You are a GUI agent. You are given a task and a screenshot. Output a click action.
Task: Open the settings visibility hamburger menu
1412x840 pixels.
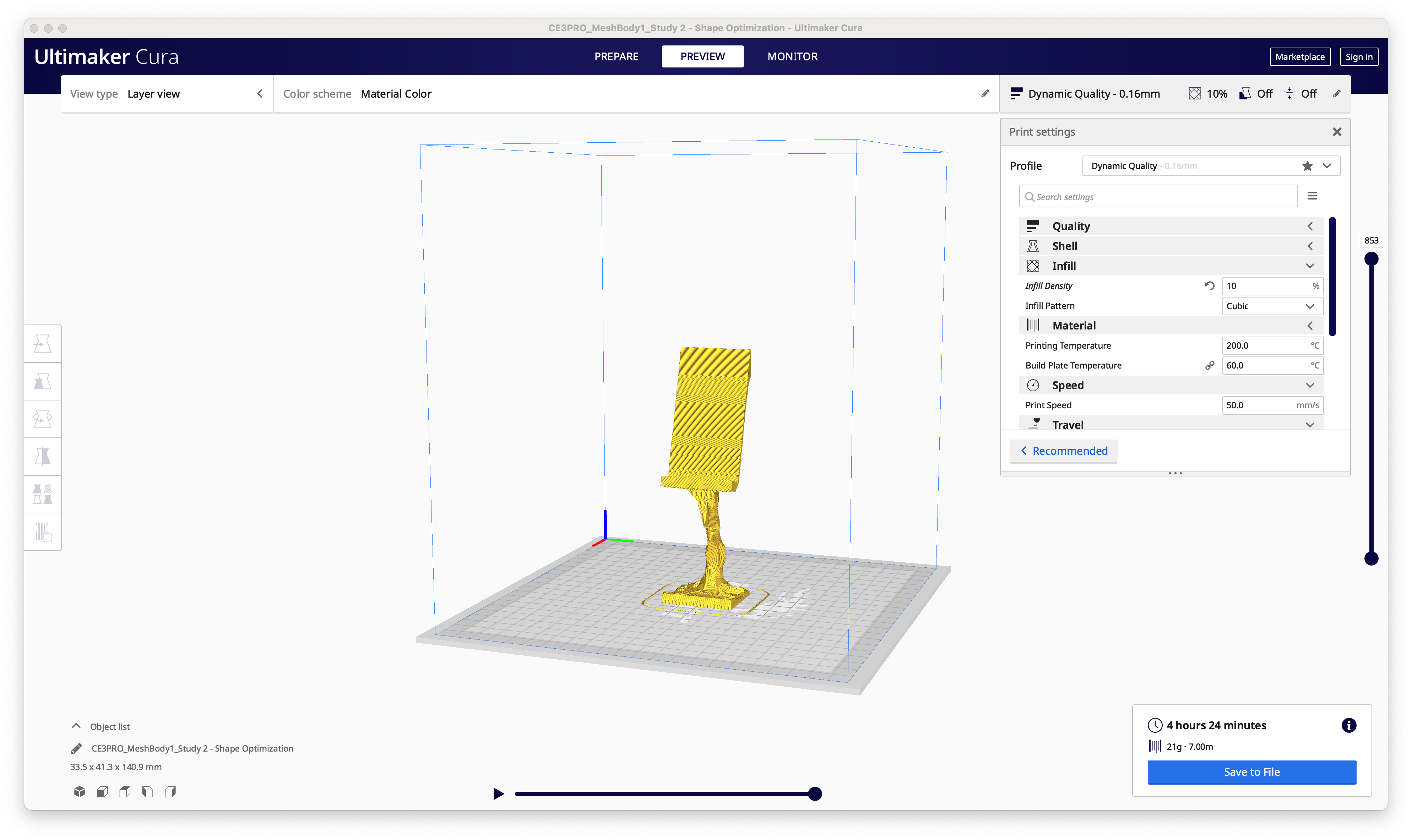(1312, 196)
